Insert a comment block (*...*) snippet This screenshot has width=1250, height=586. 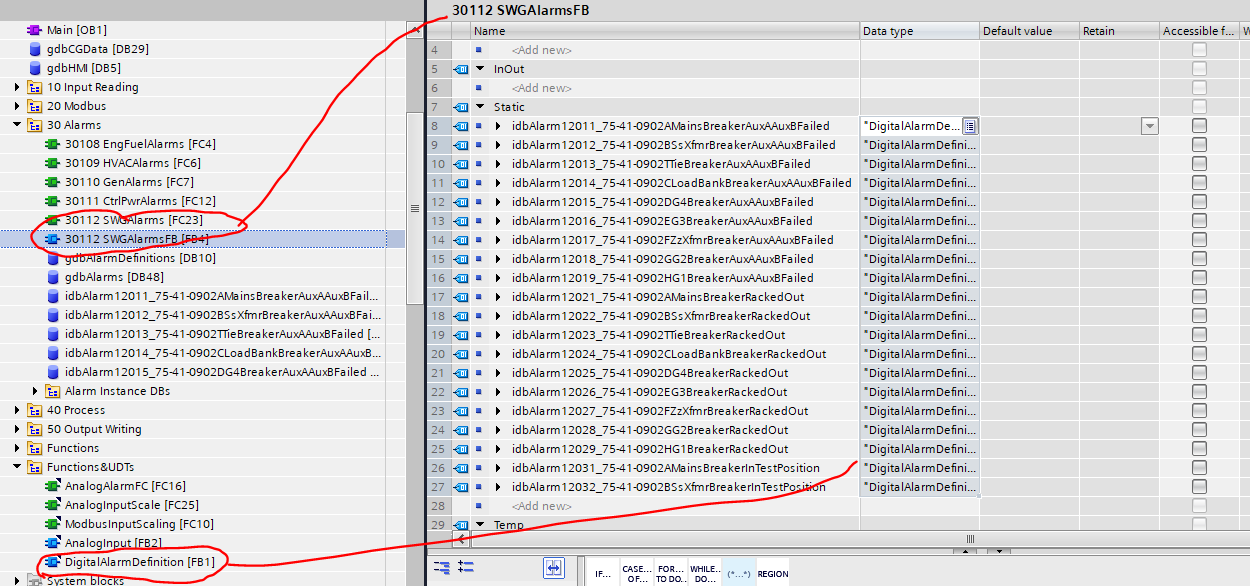738,572
